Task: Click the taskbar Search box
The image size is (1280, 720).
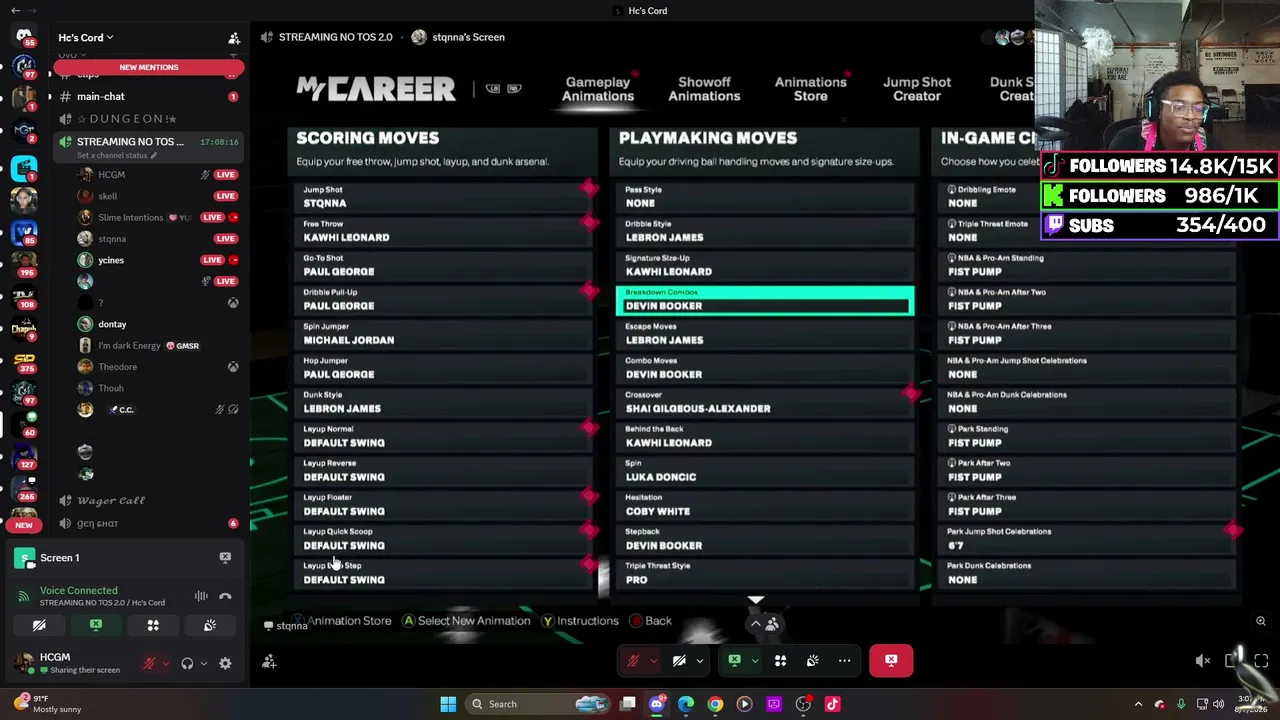Action: pos(540,704)
